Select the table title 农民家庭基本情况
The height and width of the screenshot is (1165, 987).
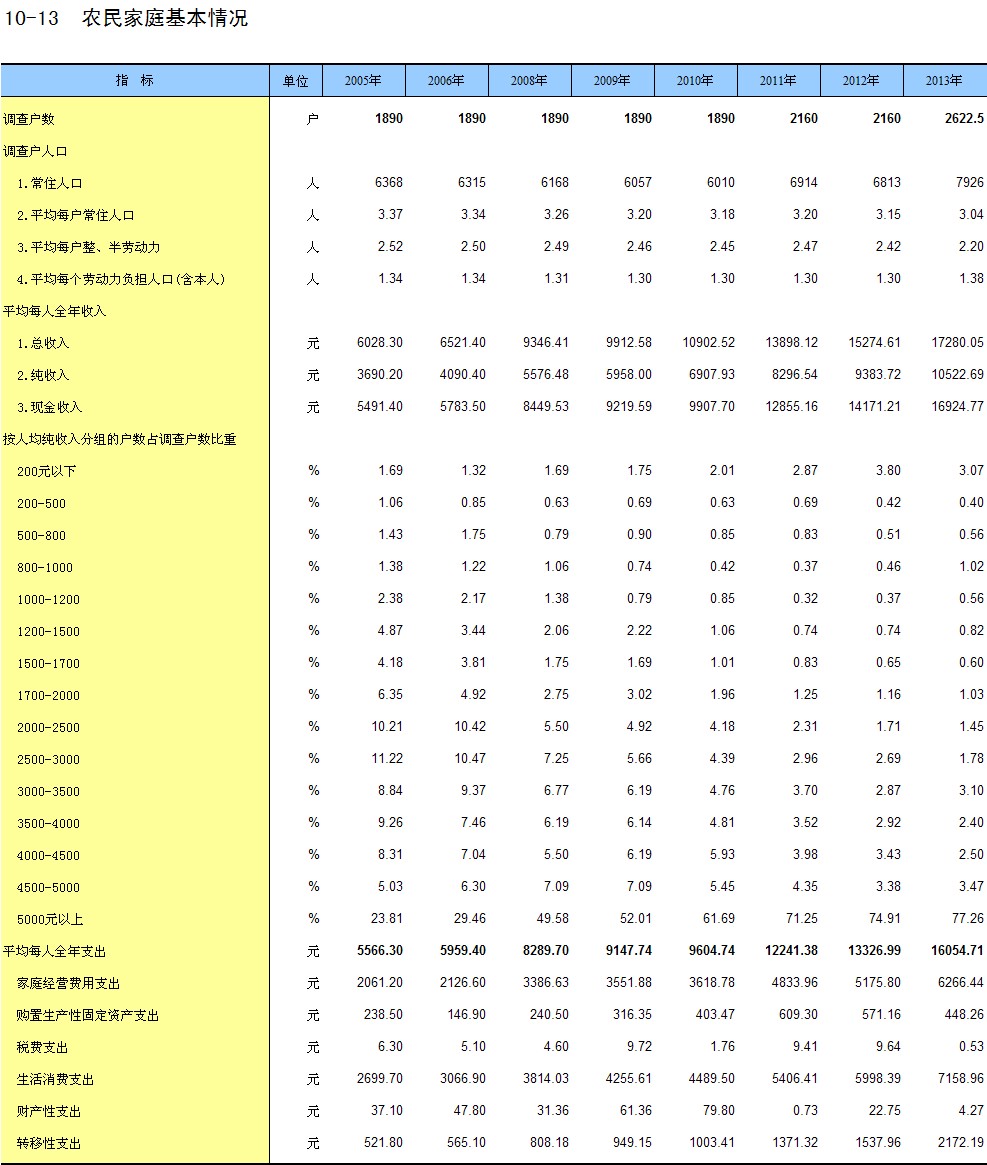[165, 18]
